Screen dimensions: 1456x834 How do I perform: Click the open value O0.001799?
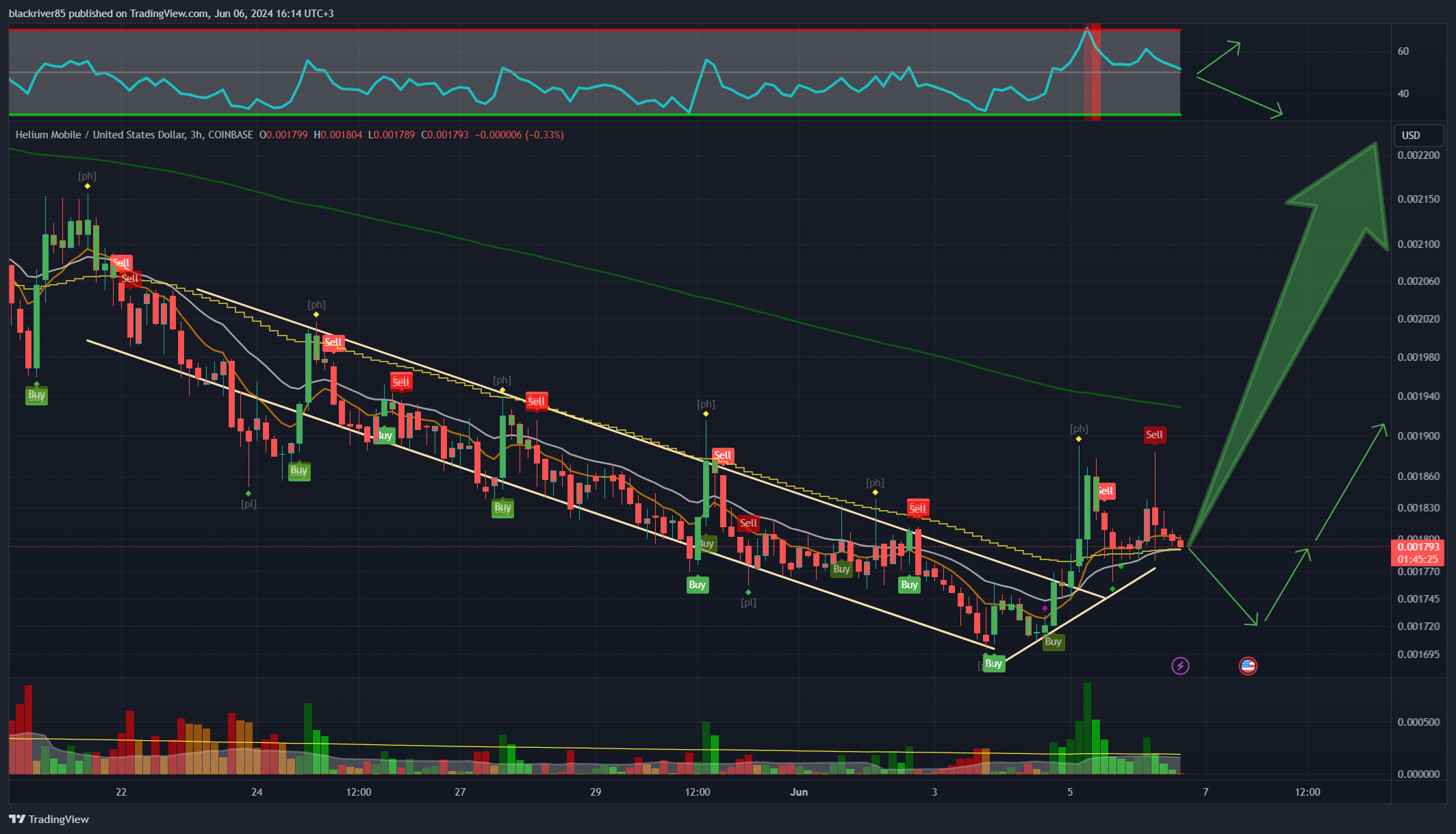pos(283,135)
